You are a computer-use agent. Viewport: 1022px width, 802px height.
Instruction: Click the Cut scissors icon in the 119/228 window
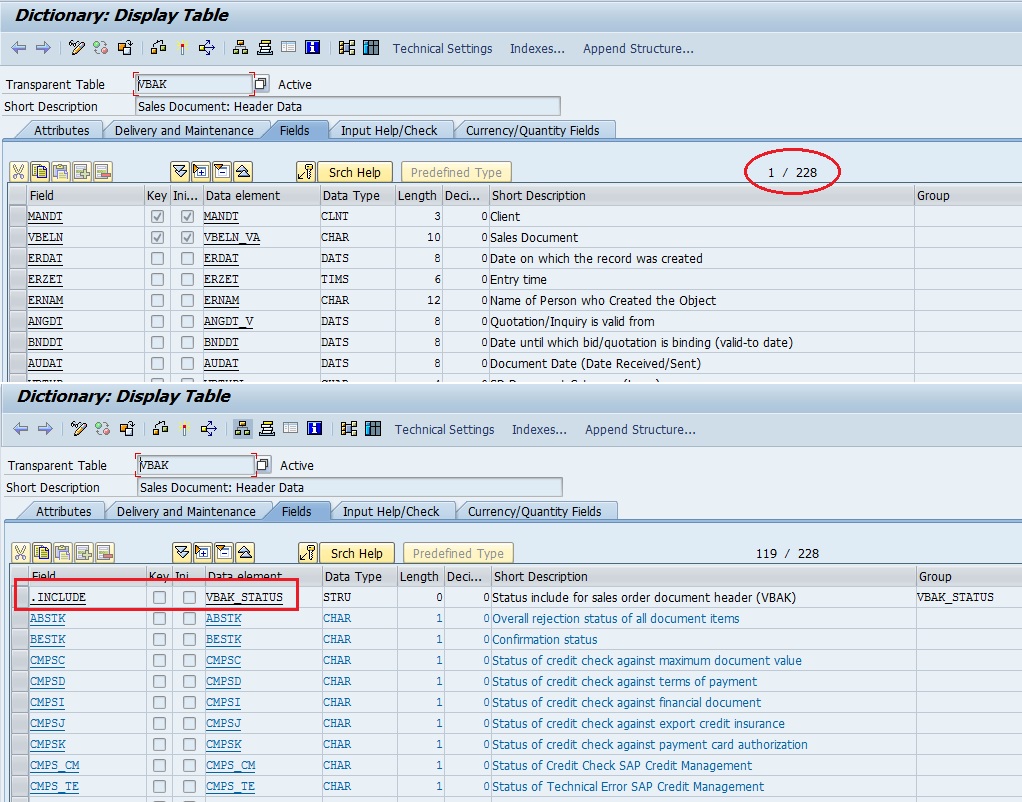(20, 553)
